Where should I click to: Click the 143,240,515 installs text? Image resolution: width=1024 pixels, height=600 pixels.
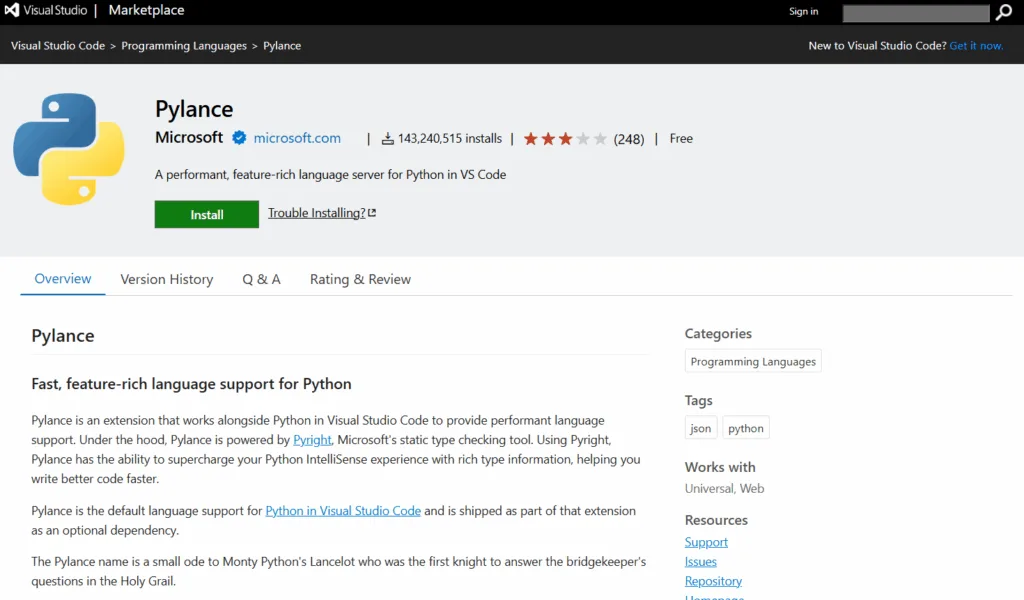point(450,138)
